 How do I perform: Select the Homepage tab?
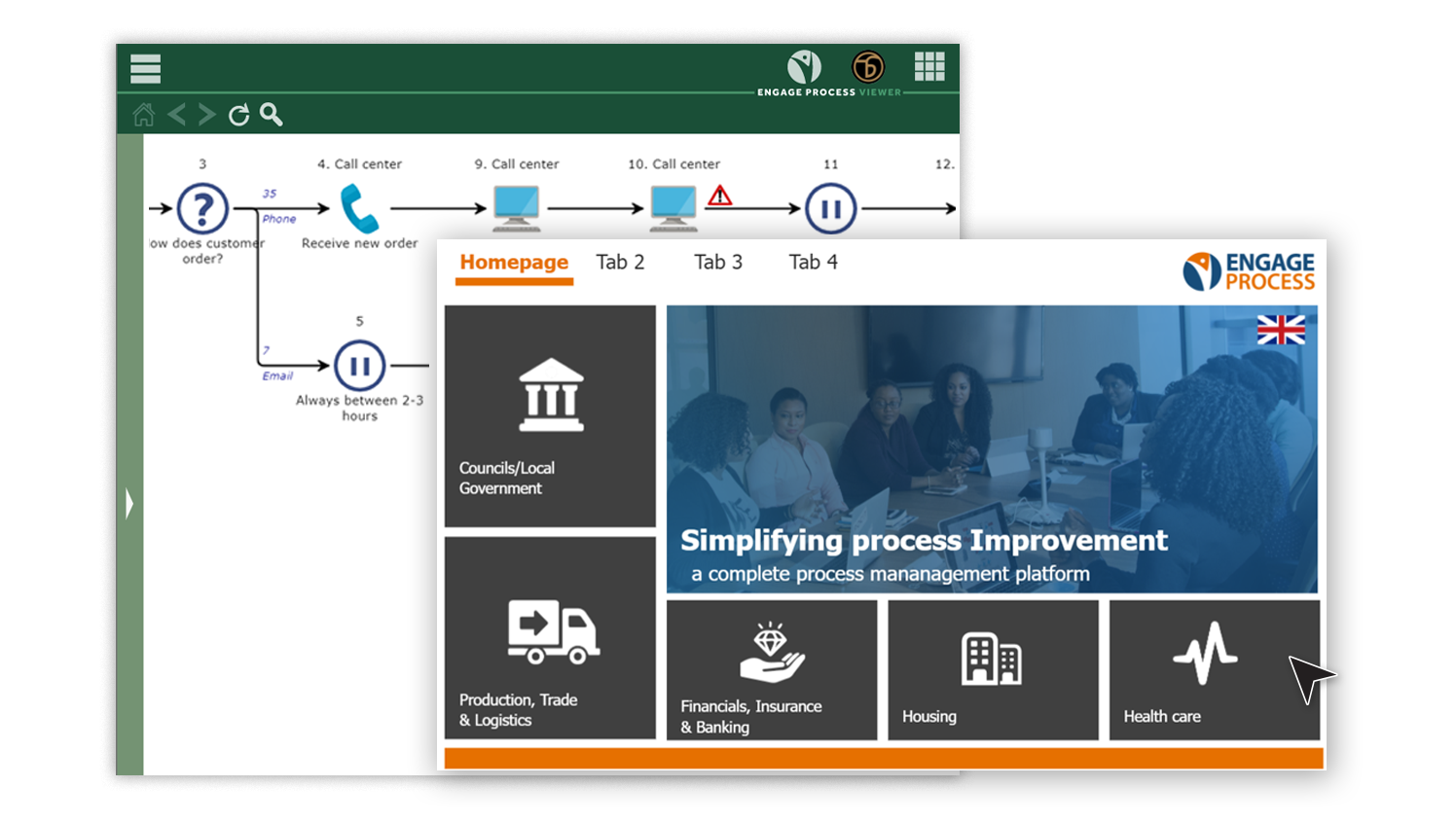pos(514,262)
